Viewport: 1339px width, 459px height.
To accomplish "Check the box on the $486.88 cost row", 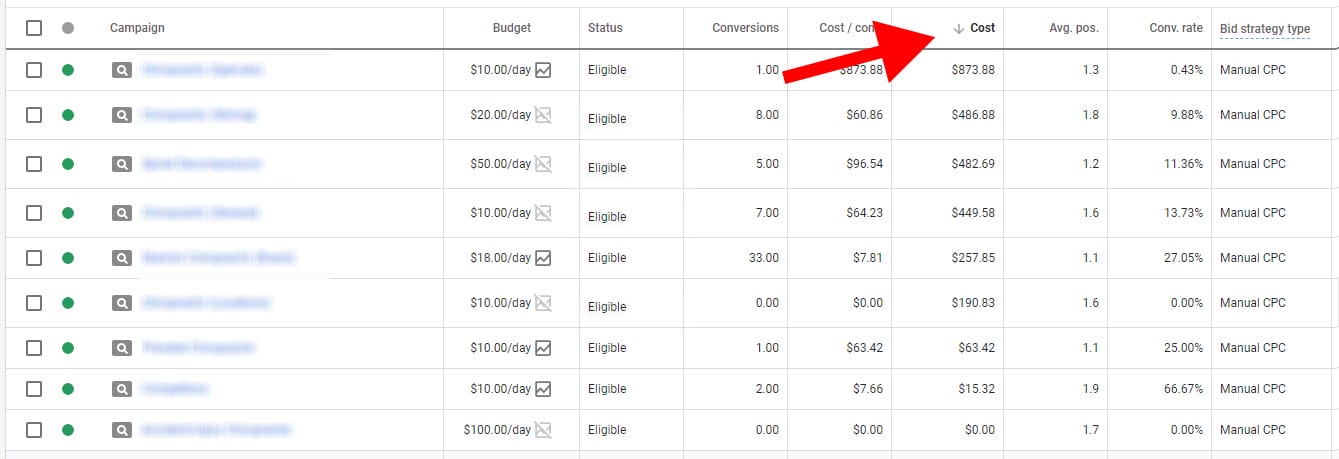I will click(x=34, y=115).
